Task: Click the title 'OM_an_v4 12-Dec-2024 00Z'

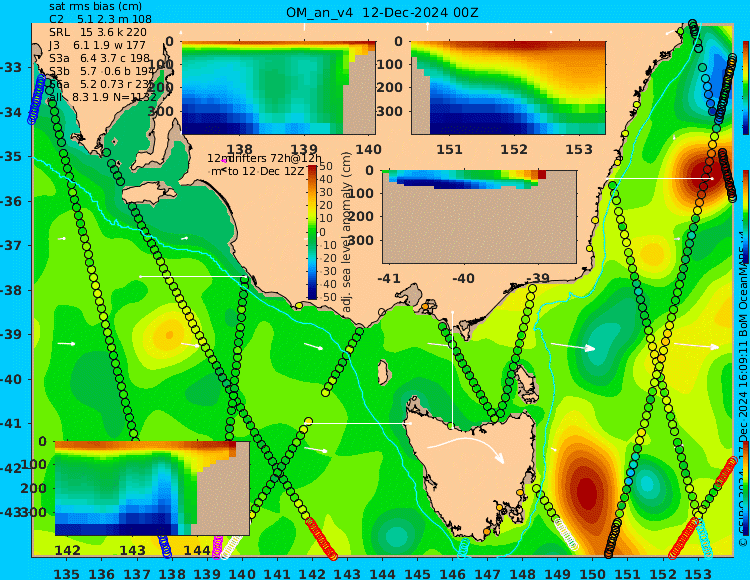Action: tap(382, 13)
